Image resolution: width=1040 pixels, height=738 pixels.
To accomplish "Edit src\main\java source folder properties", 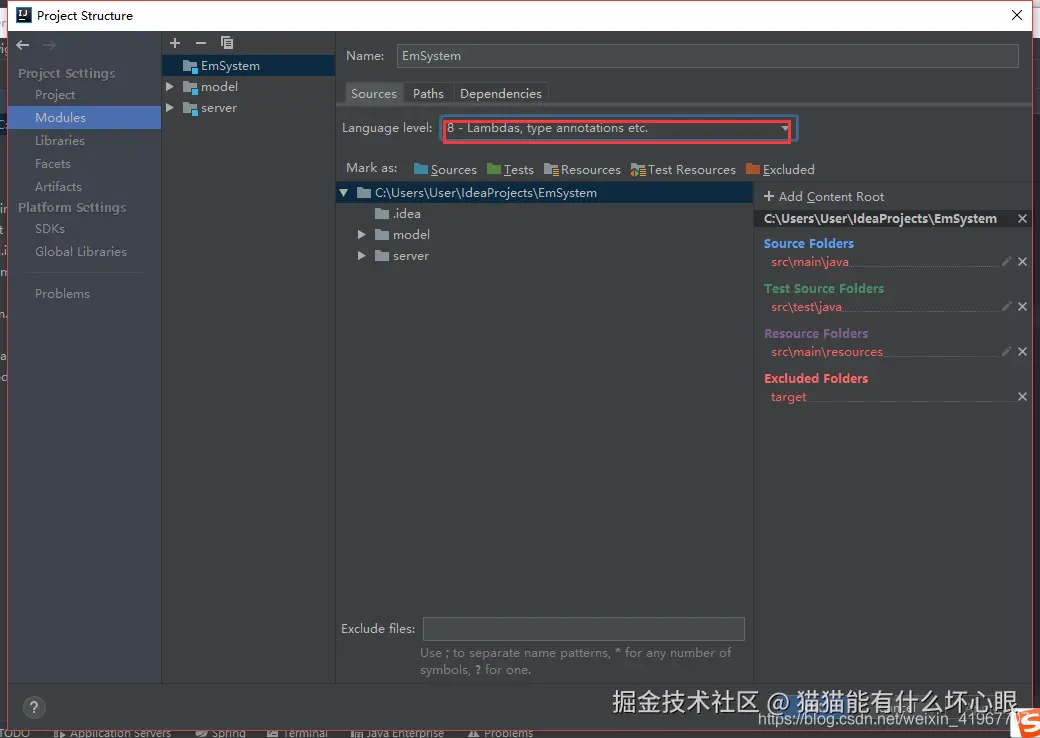I will pyautogui.click(x=1006, y=262).
